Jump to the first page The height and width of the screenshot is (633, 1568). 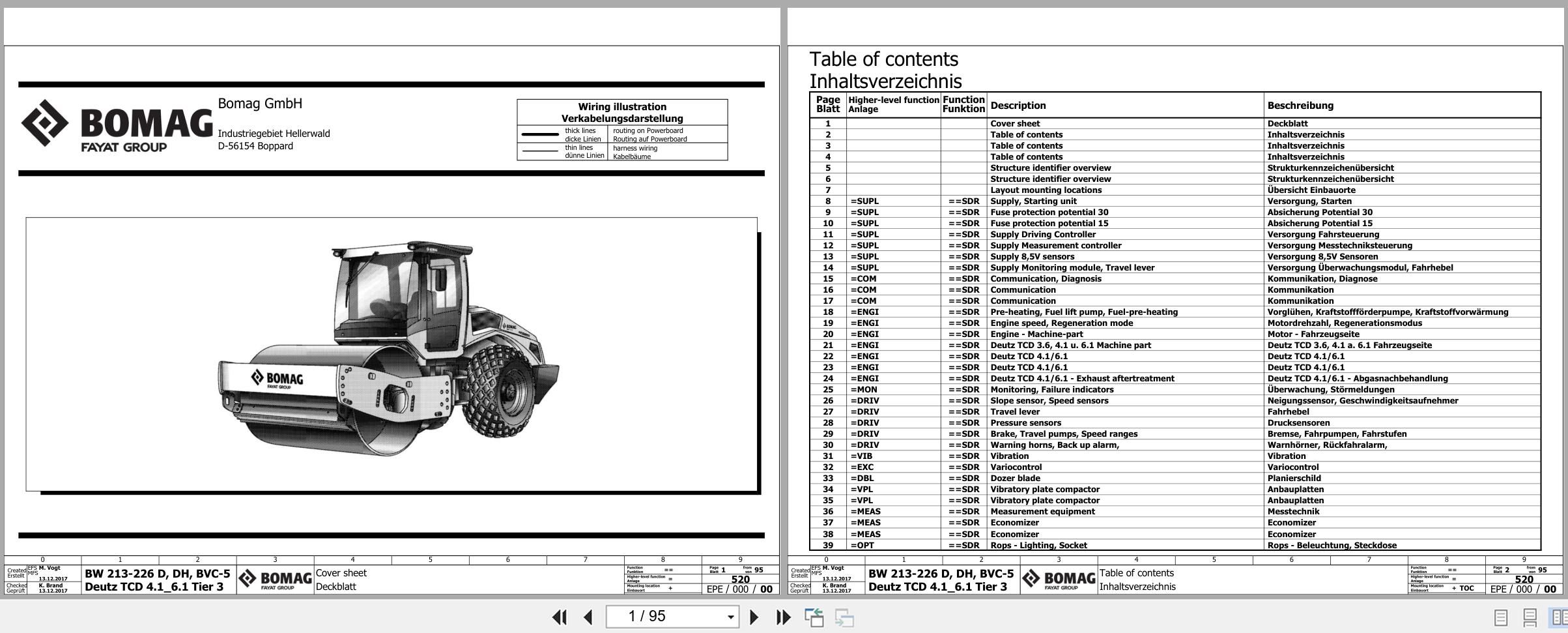(559, 617)
